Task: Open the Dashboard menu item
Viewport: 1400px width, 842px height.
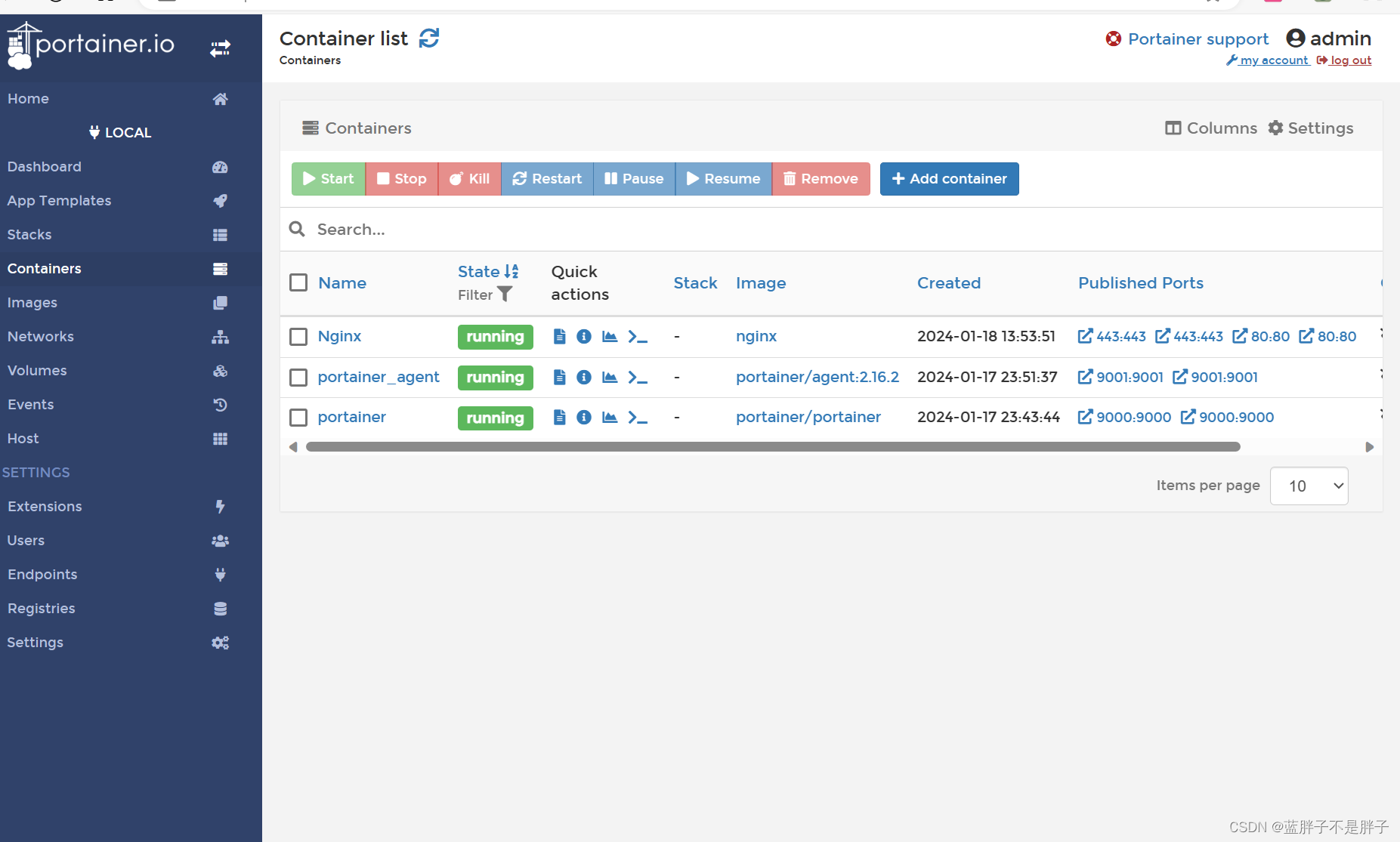Action: point(131,167)
